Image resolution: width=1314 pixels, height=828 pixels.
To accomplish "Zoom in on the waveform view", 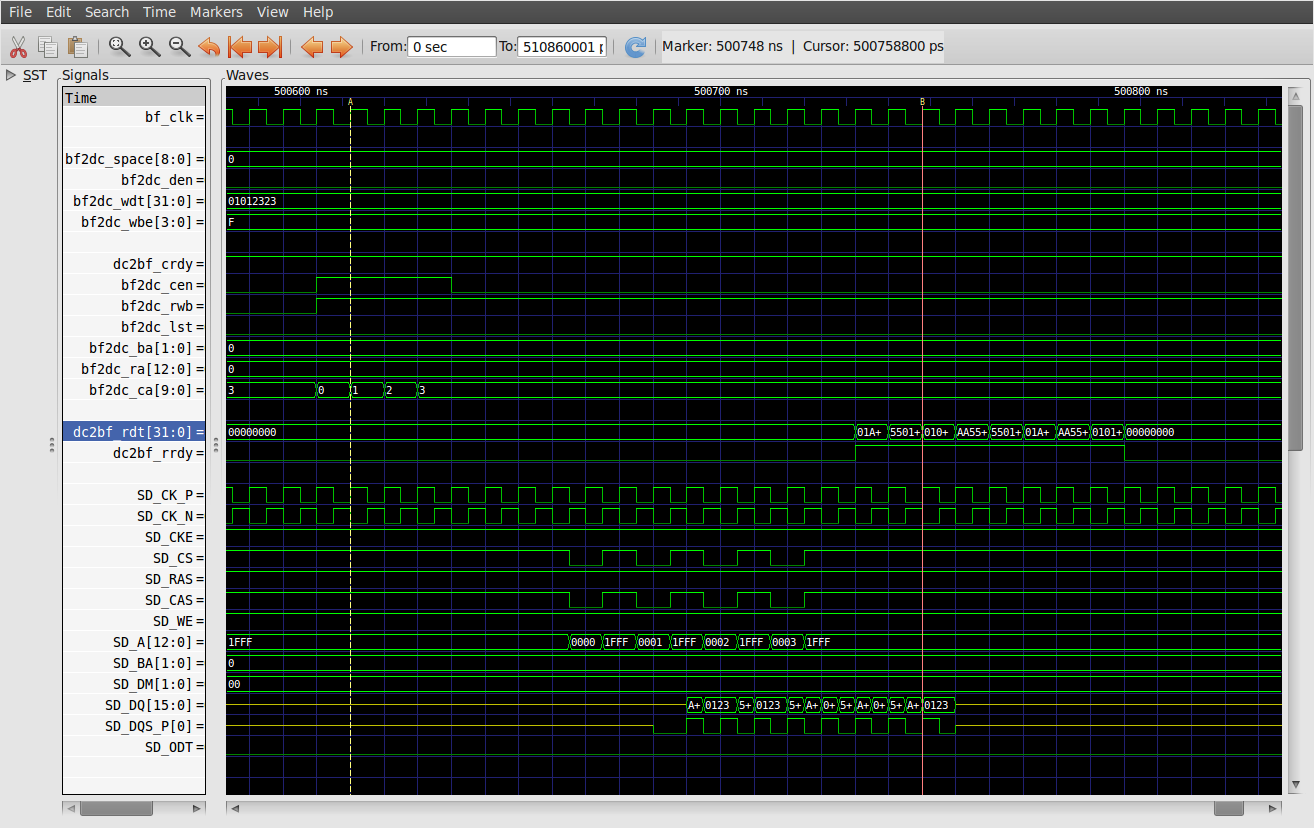I will 149,46.
